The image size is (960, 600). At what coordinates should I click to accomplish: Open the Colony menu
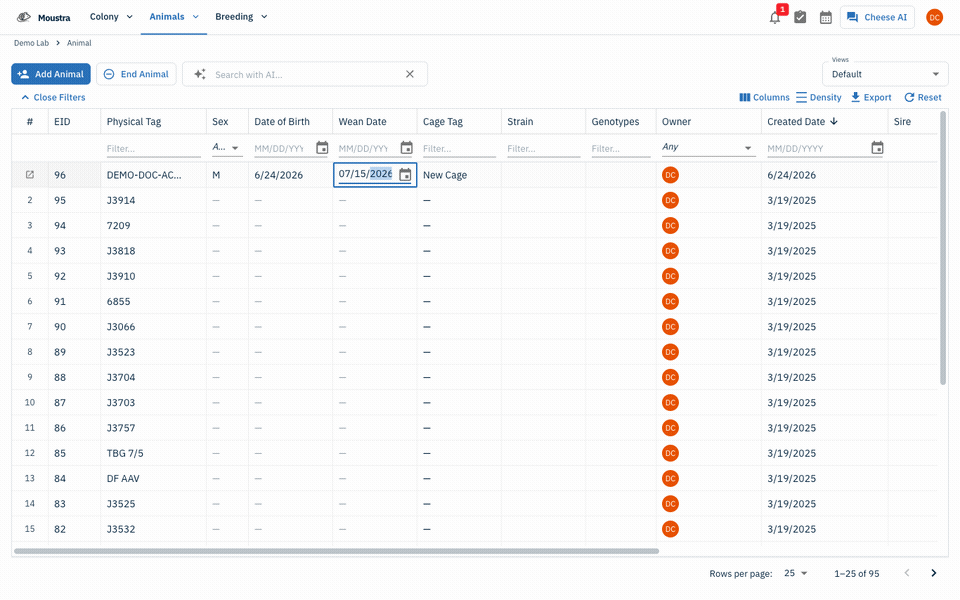click(111, 17)
